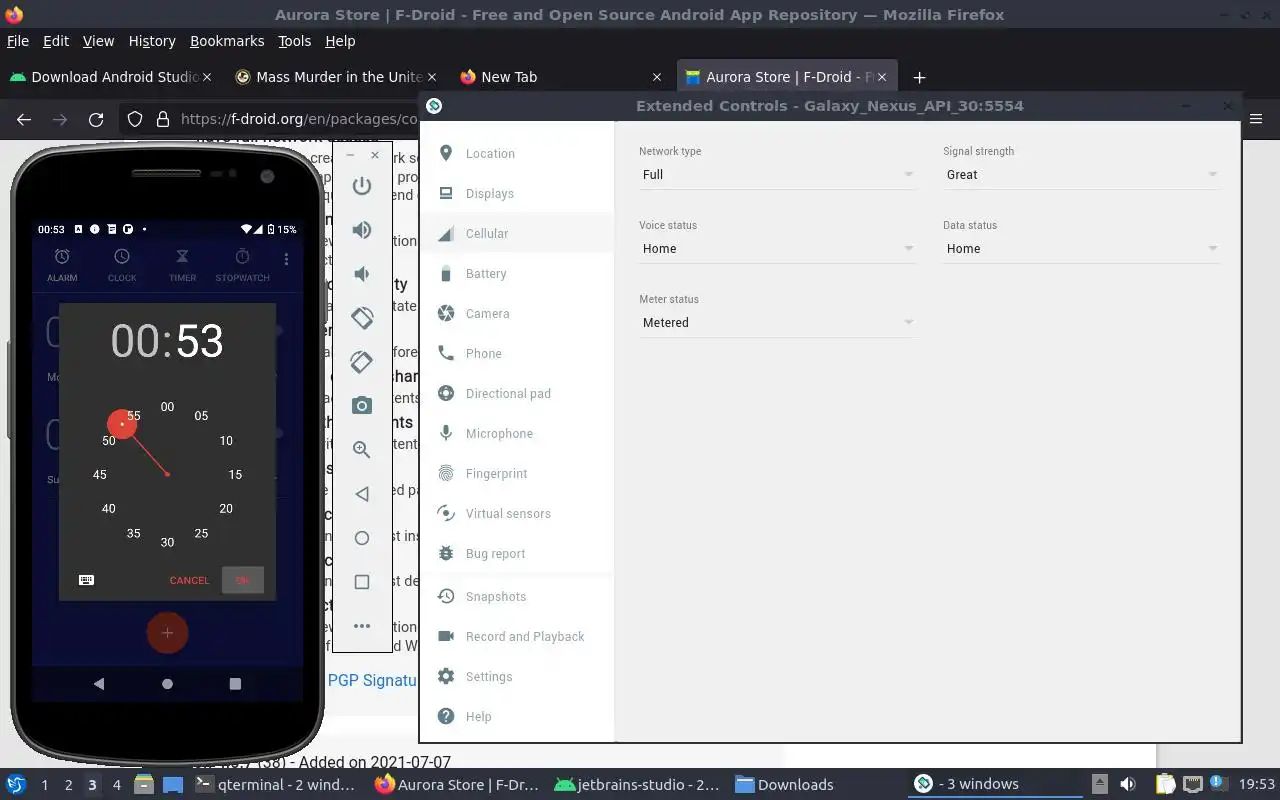Tap the red add alarm button
This screenshot has height=800, width=1280.
click(x=167, y=633)
